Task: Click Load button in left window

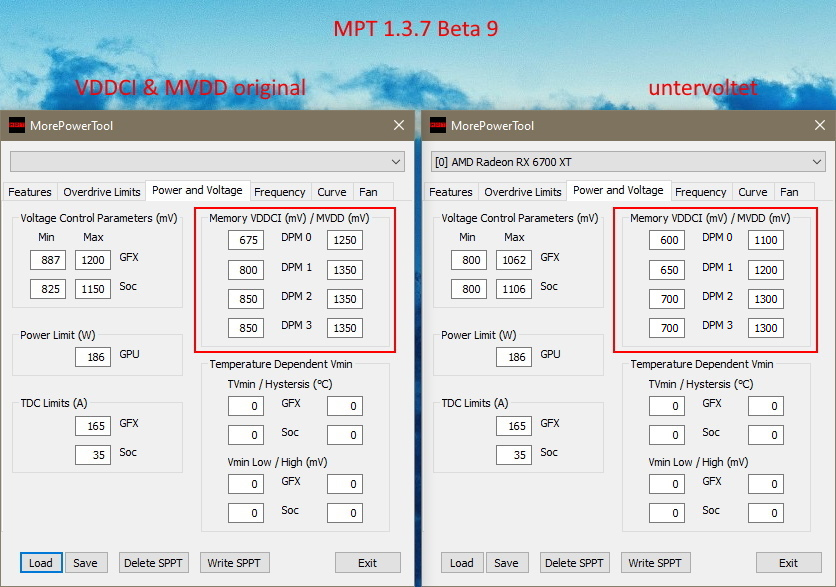Action: click(41, 563)
